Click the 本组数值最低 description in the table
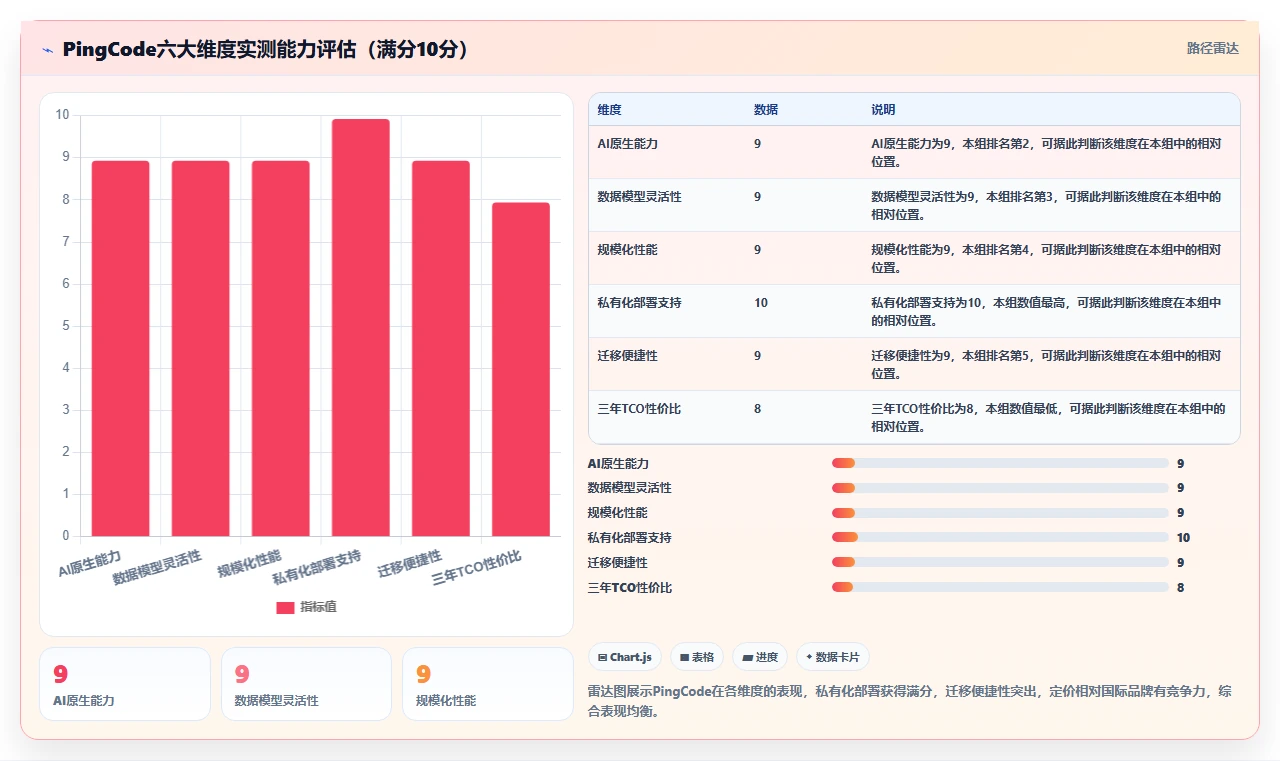 pos(1048,417)
